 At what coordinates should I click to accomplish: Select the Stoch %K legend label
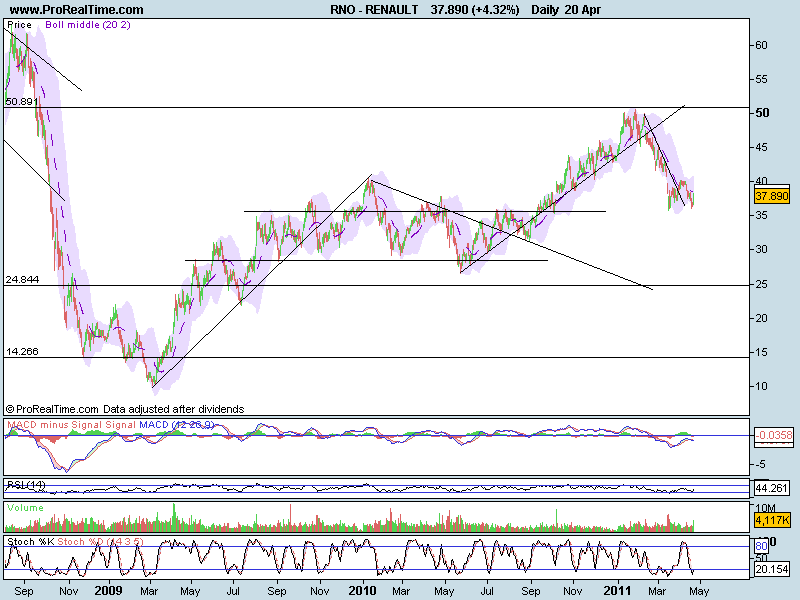coord(30,541)
